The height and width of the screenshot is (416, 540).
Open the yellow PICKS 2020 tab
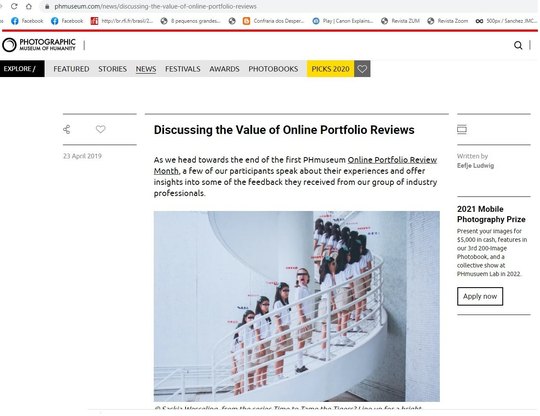tap(330, 69)
